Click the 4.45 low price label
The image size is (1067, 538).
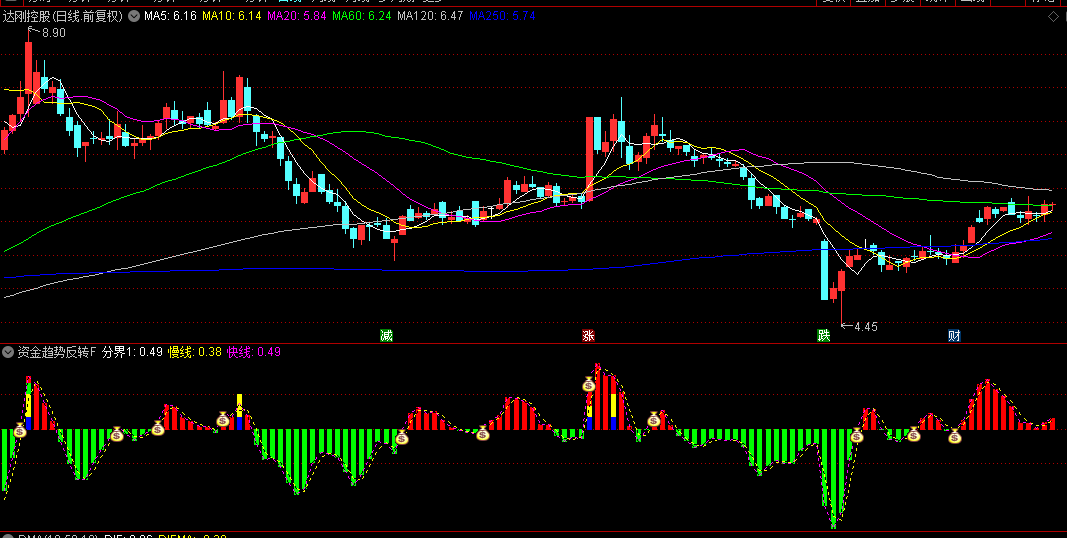(x=866, y=326)
